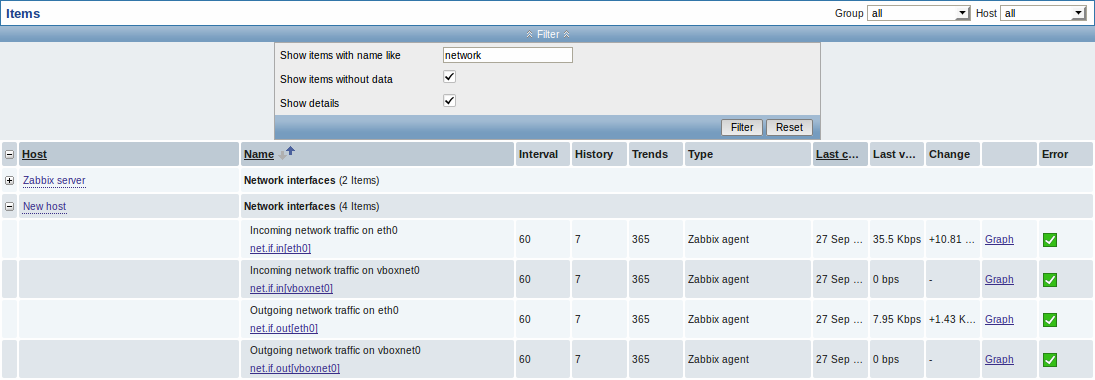Expand the Zabbix server row
This screenshot has height=380, width=1095.
pyautogui.click(x=10, y=180)
